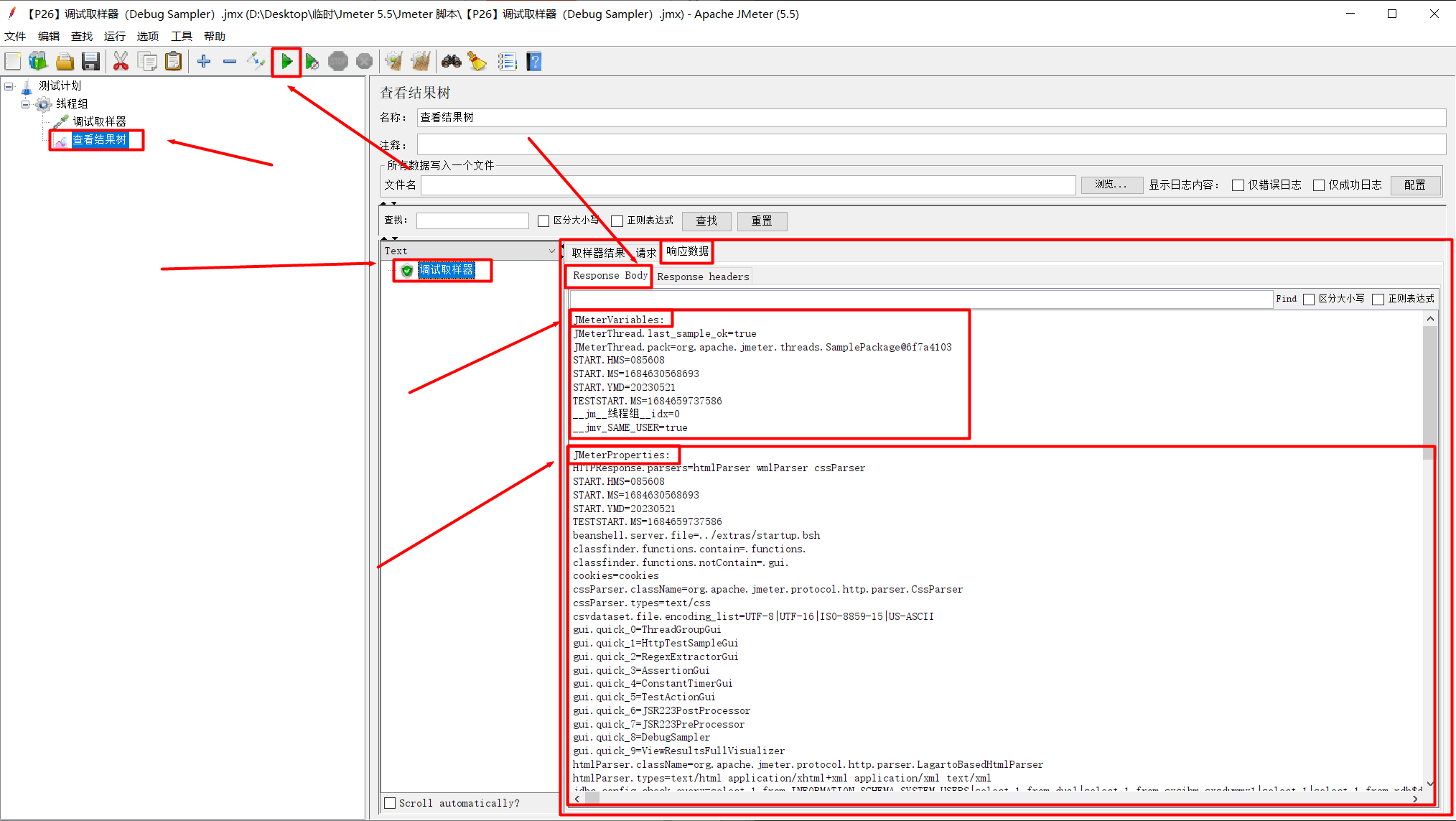The height and width of the screenshot is (821, 1456).
Task: Click the response body horizontal scrollbar thumb
Action: tap(593, 799)
